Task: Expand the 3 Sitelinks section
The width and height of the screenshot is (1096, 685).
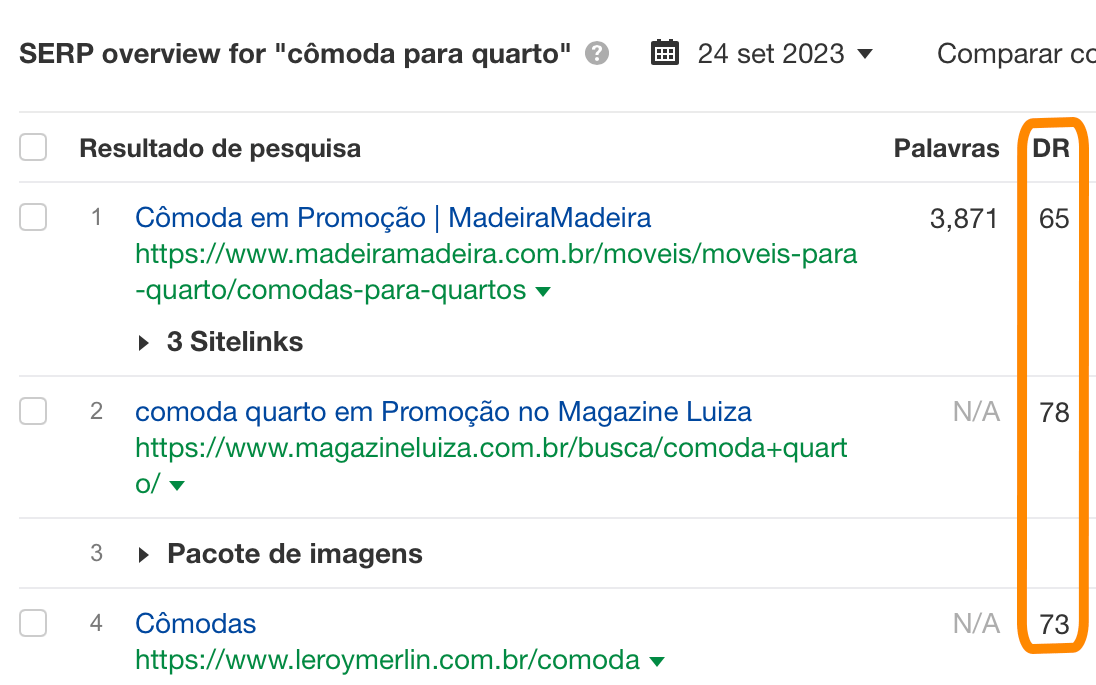Action: tap(221, 342)
